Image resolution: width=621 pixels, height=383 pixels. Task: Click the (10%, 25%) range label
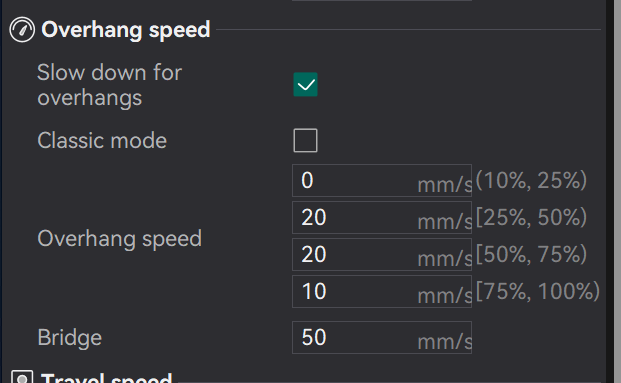(531, 180)
